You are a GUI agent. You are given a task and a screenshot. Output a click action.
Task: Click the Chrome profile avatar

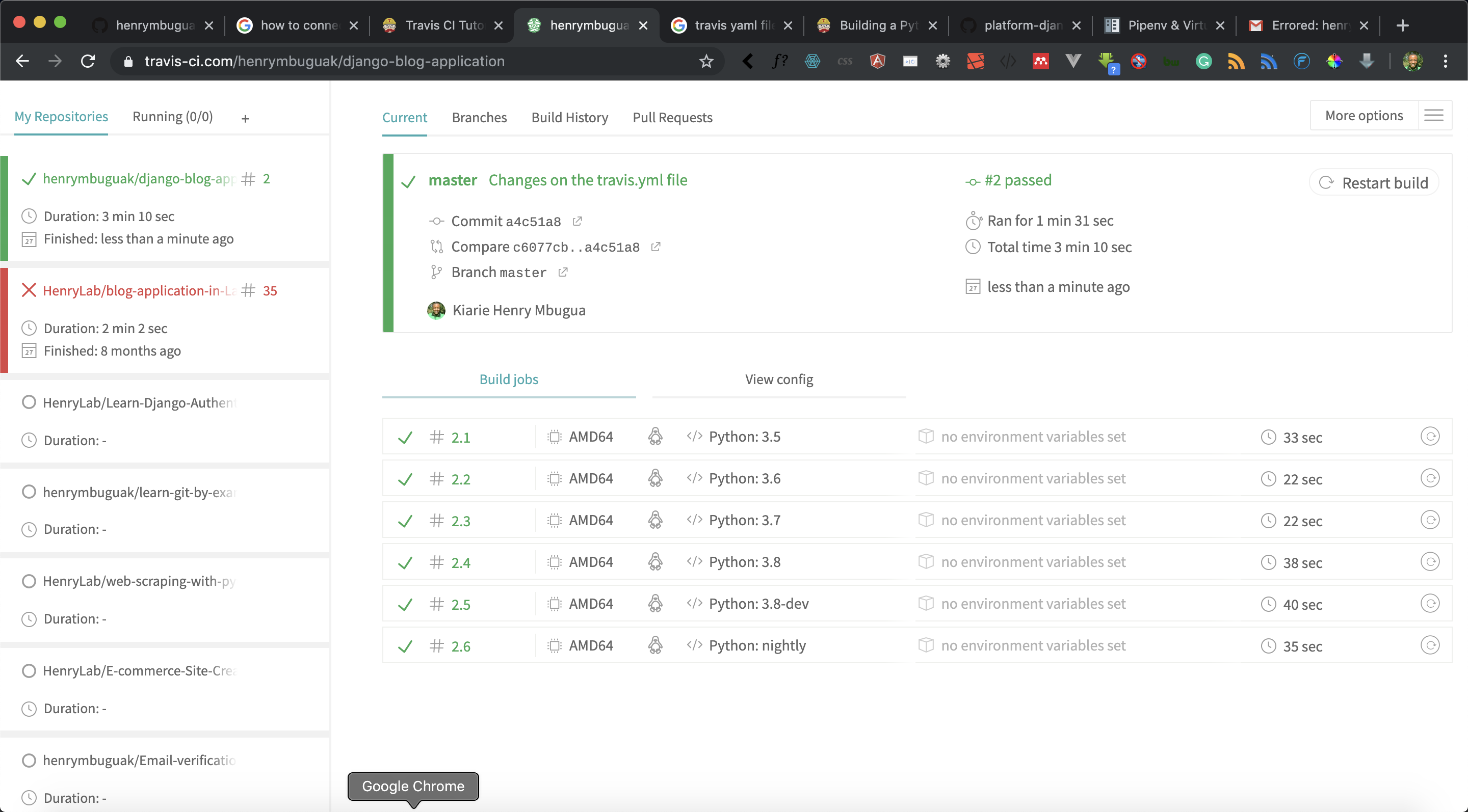(x=1413, y=61)
